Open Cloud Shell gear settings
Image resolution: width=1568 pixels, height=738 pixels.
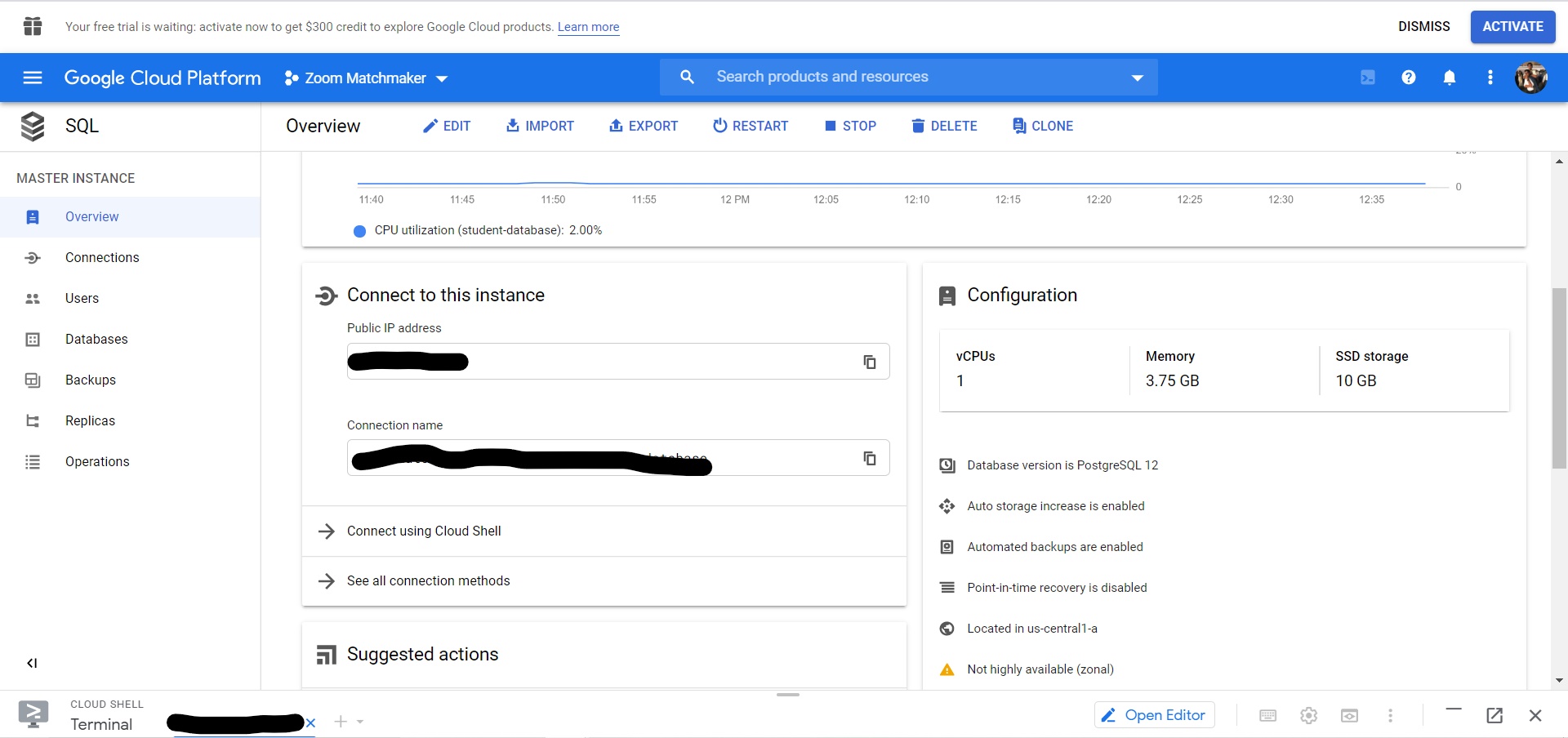pyautogui.click(x=1309, y=716)
